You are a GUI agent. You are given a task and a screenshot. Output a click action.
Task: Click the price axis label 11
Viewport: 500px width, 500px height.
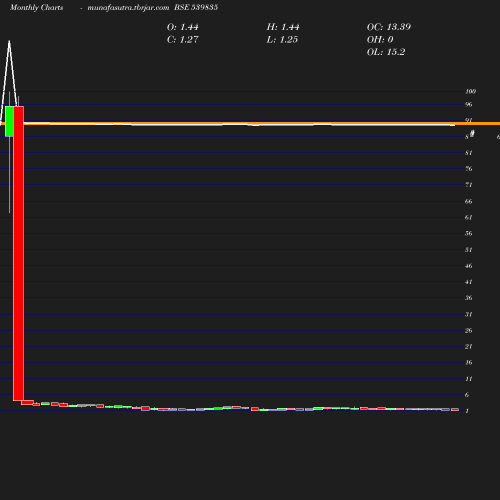469,379
